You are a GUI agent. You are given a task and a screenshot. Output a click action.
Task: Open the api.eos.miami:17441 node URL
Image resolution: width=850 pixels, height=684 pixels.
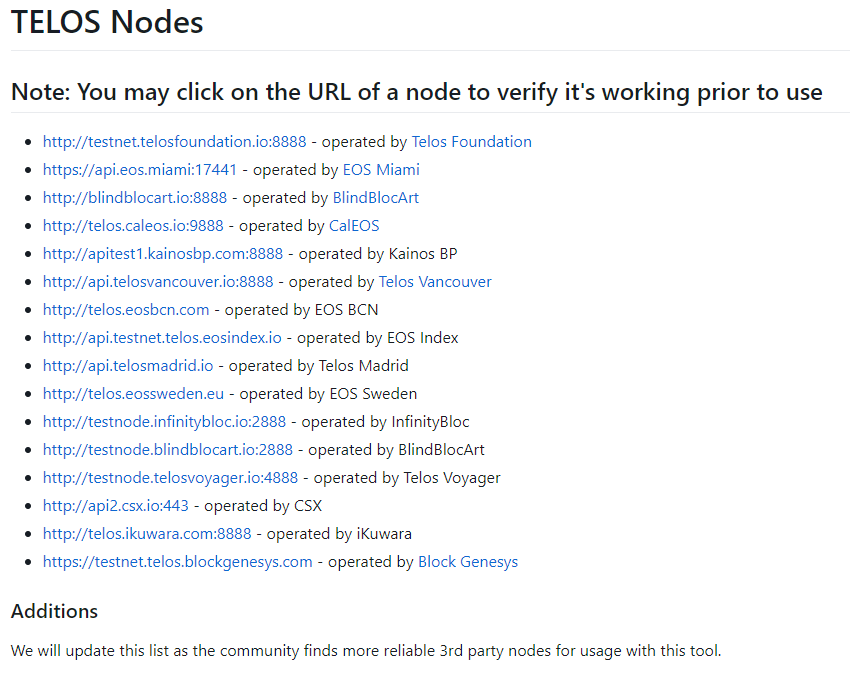pyautogui.click(x=140, y=170)
